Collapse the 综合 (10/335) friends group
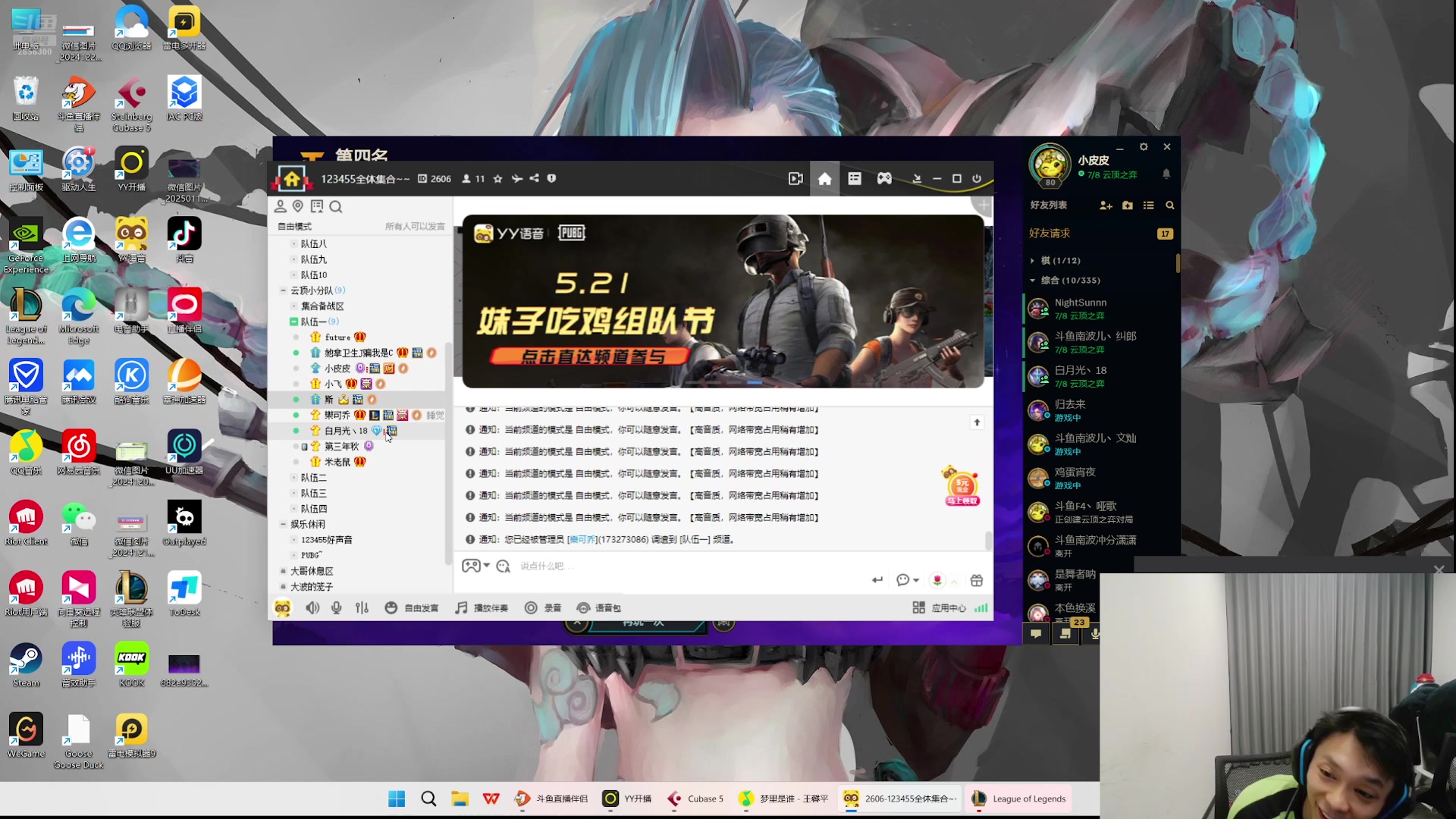Viewport: 1456px width, 819px height. pyautogui.click(x=1032, y=281)
